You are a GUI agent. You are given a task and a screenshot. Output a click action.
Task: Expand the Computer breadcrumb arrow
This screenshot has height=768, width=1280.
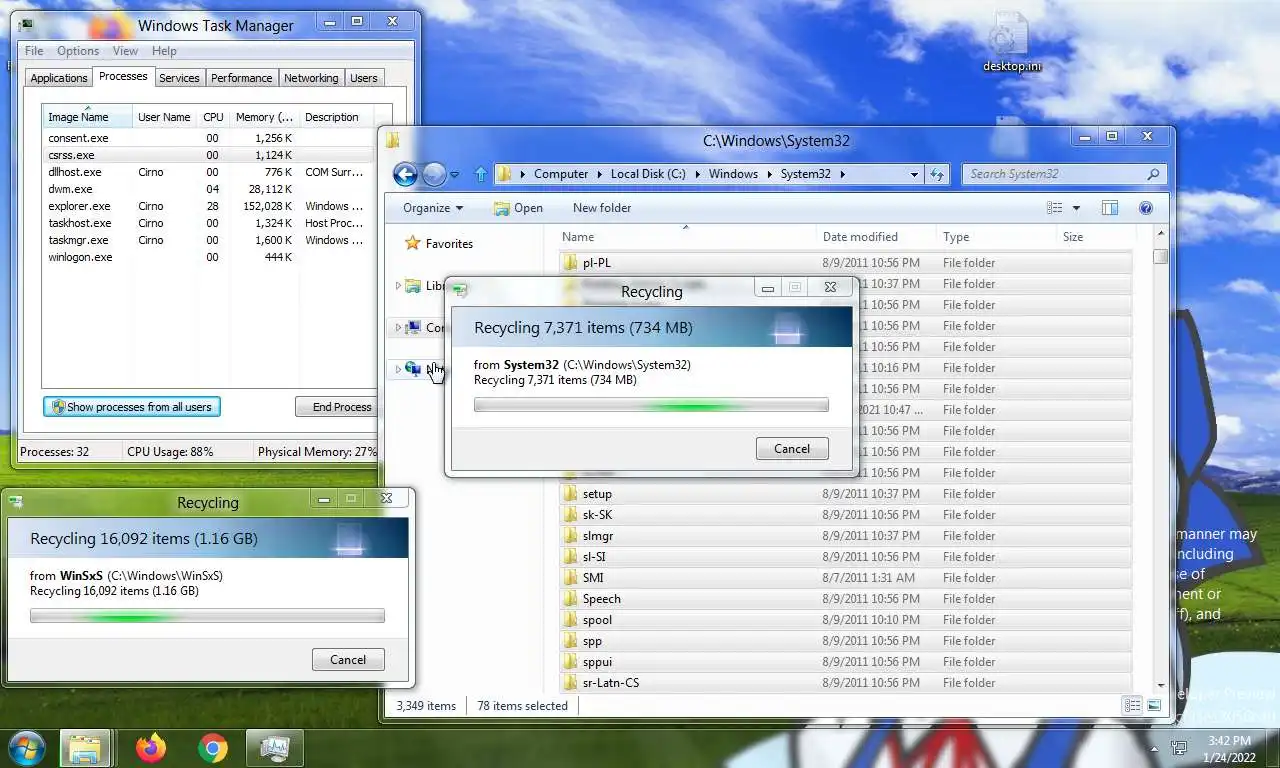598,174
